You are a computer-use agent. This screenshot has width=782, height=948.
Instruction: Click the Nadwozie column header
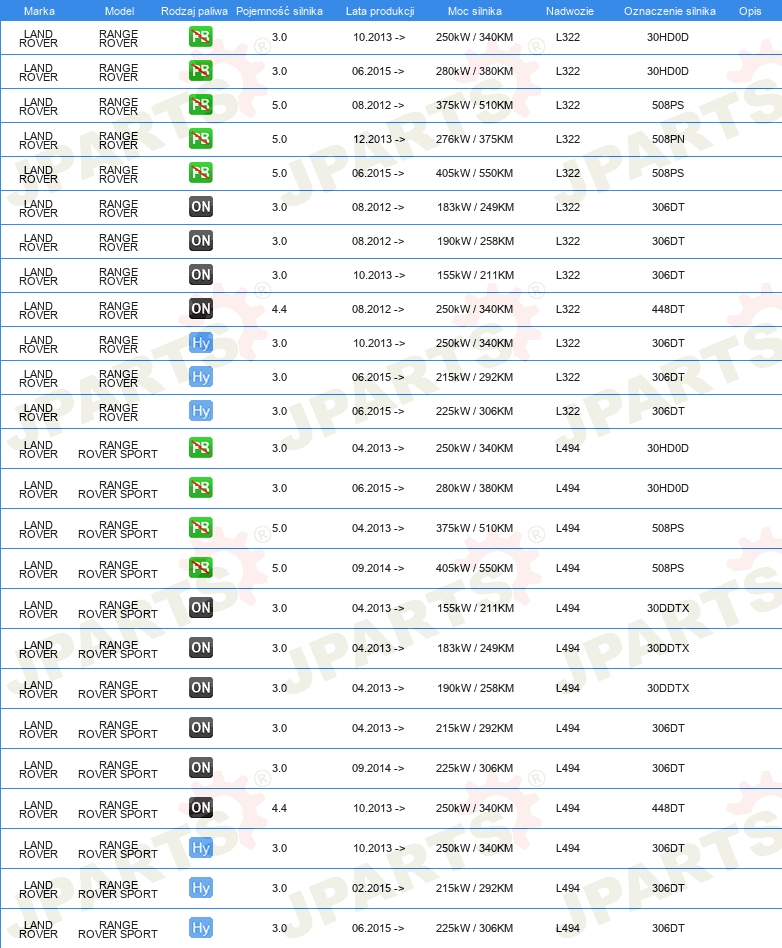pyautogui.click(x=569, y=11)
